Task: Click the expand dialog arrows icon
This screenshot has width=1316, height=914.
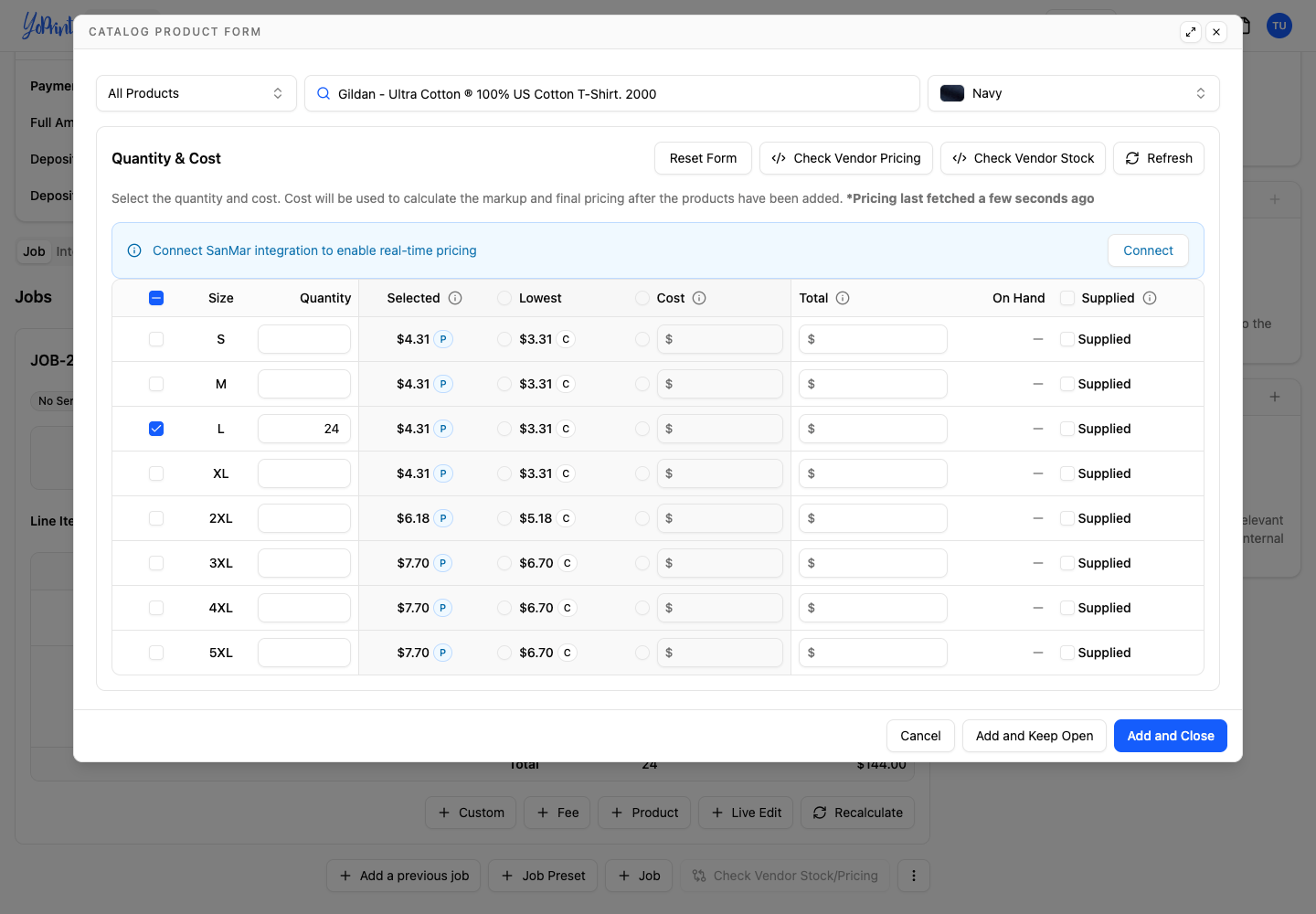Action: click(1191, 32)
